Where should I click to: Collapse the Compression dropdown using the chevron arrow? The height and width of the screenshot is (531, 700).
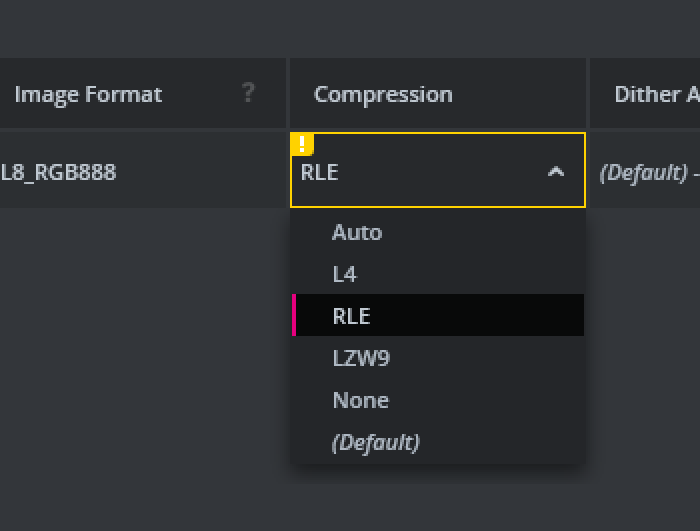(556, 172)
